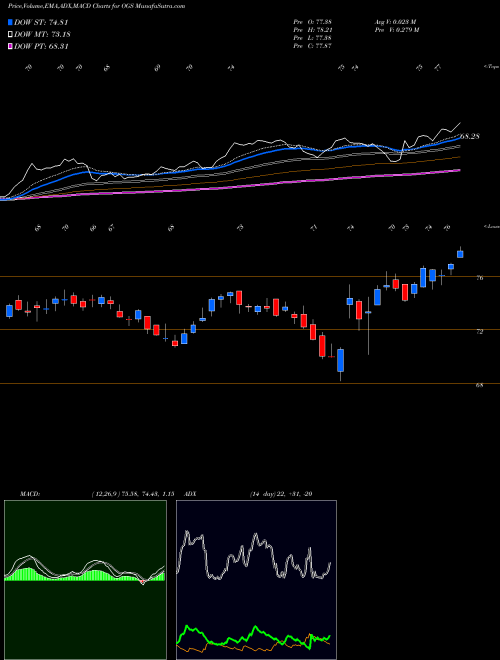Click the ADX panel title
This screenshot has height=660, width=500.
coord(191,494)
